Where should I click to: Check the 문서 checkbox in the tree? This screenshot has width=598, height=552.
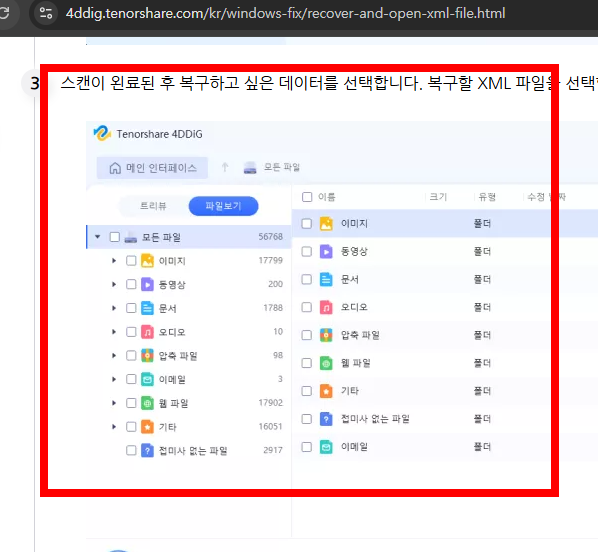[131, 308]
